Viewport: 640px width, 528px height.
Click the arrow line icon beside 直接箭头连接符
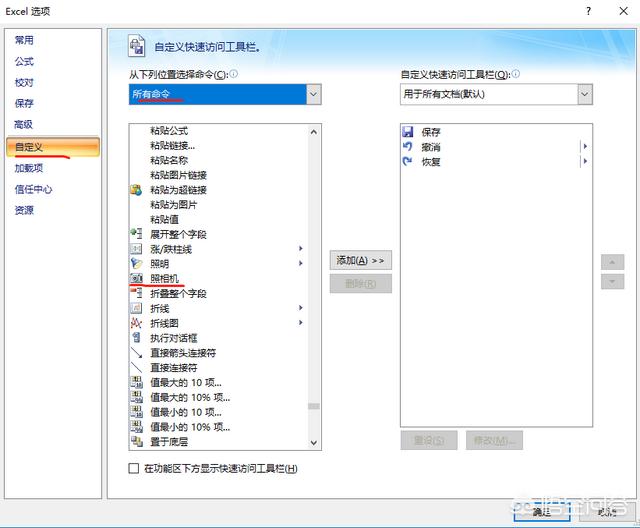point(136,353)
